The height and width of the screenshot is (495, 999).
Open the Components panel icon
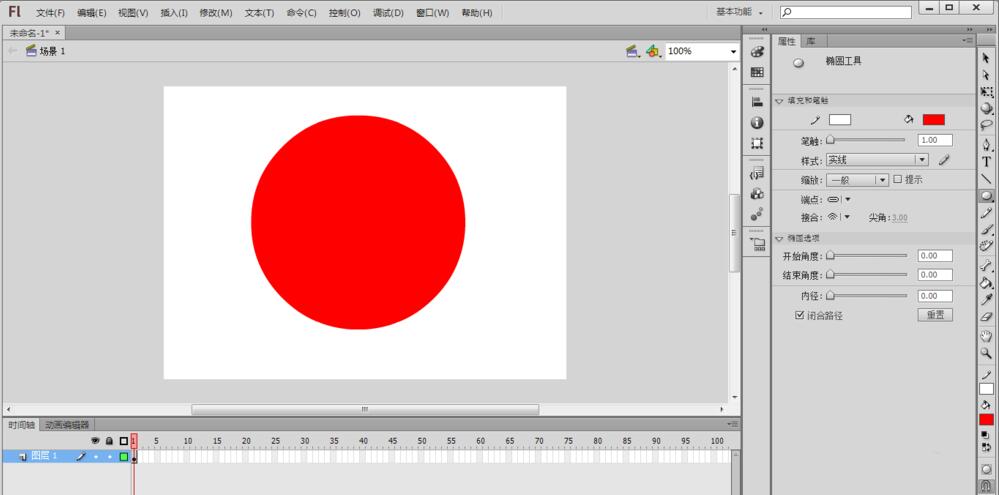pyautogui.click(x=757, y=194)
